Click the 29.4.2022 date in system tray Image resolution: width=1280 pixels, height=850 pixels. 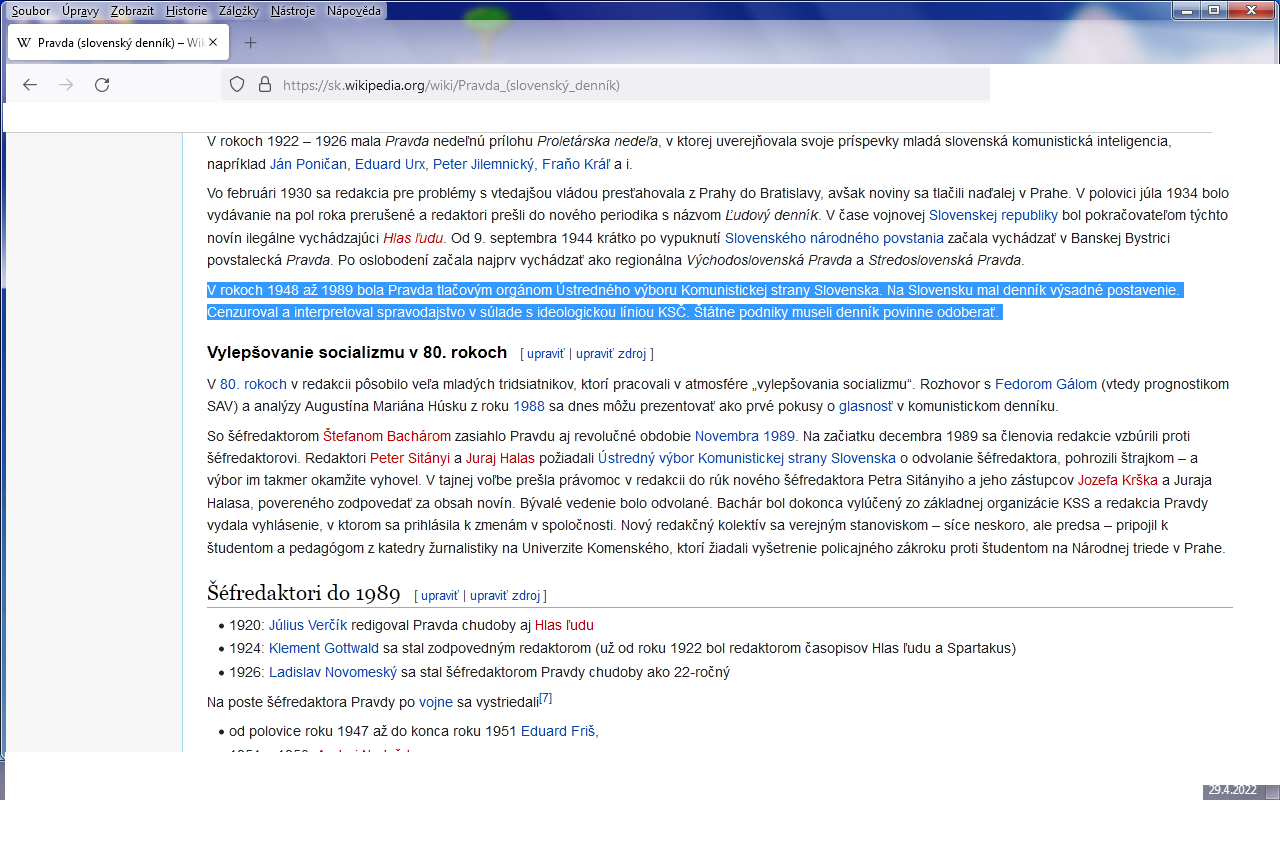(1232, 790)
